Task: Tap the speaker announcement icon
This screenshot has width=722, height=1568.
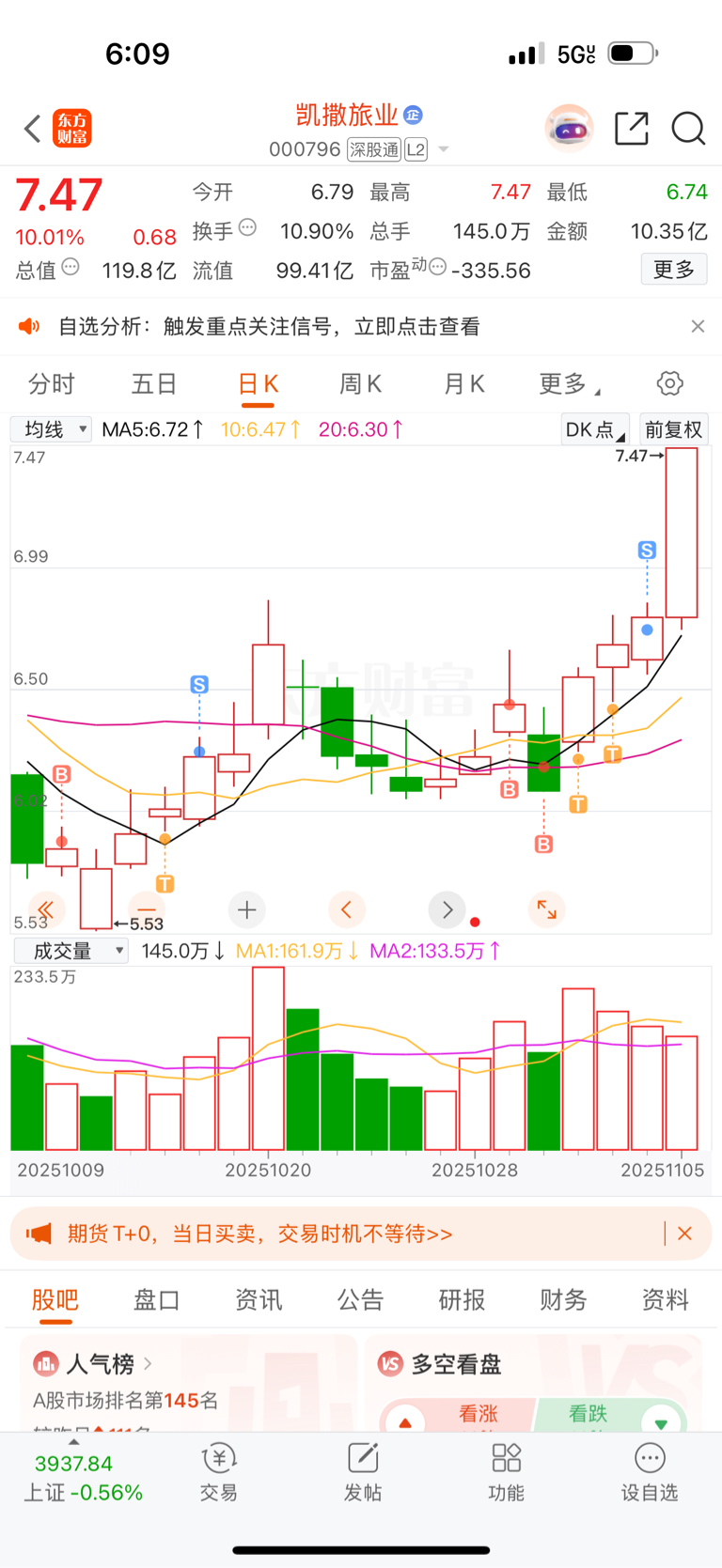Action: pos(29,326)
